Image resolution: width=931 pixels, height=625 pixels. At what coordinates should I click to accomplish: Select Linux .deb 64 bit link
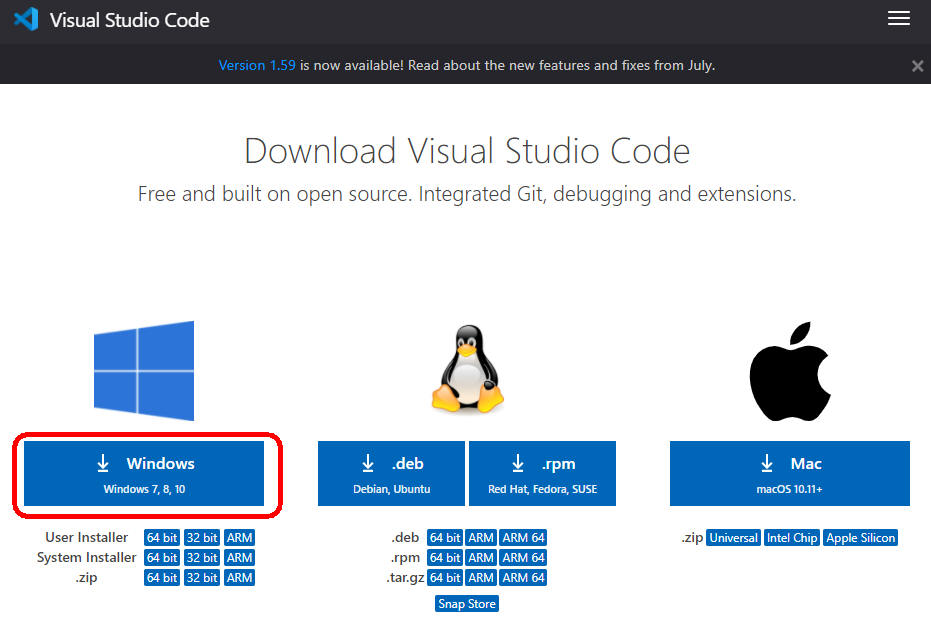[445, 538]
